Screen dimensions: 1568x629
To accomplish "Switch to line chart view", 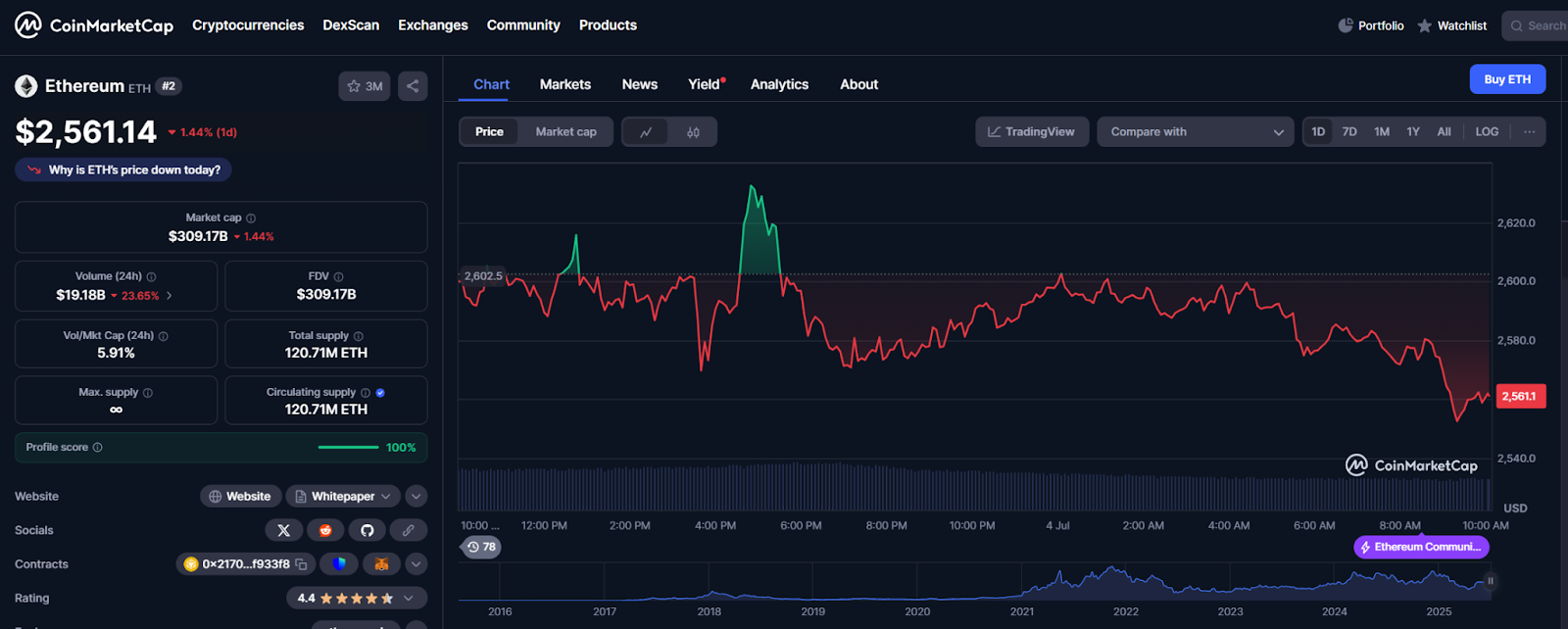I will [x=646, y=132].
